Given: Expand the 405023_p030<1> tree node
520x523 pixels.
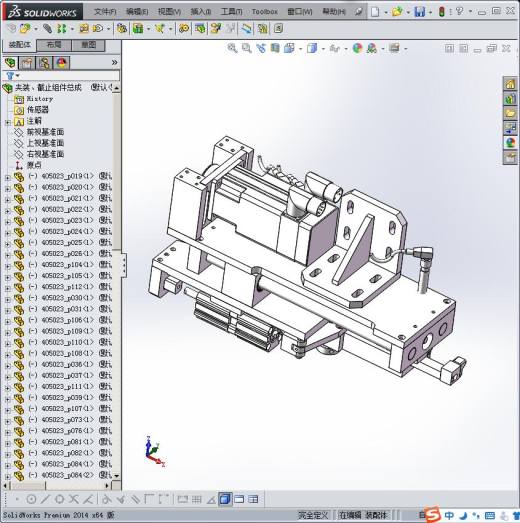Looking at the screenshot, I should coord(7,299).
